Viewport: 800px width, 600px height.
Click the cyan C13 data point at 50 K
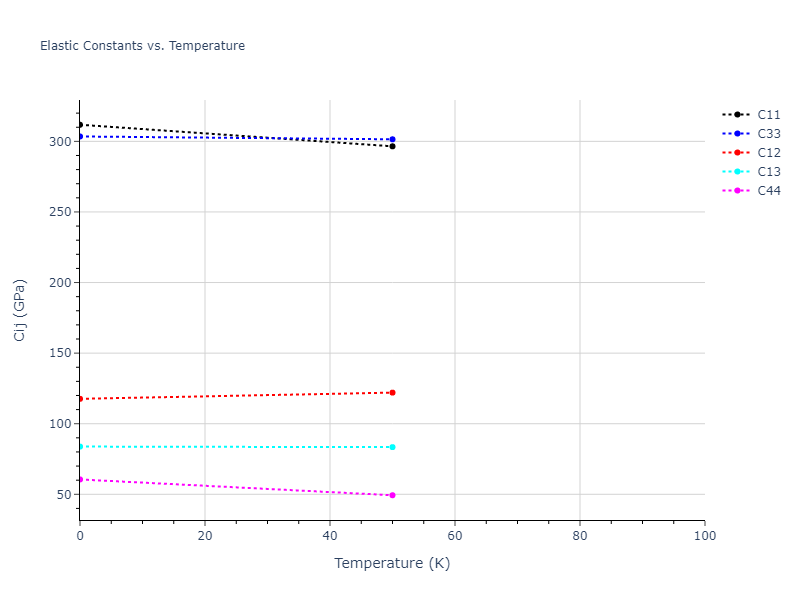[392, 447]
